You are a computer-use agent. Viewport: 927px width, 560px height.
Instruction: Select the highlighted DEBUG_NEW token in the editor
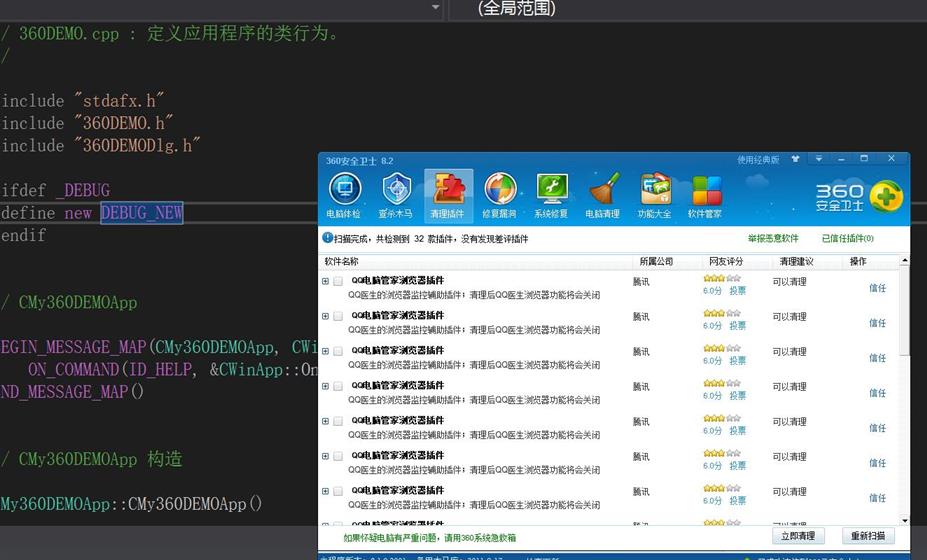142,212
